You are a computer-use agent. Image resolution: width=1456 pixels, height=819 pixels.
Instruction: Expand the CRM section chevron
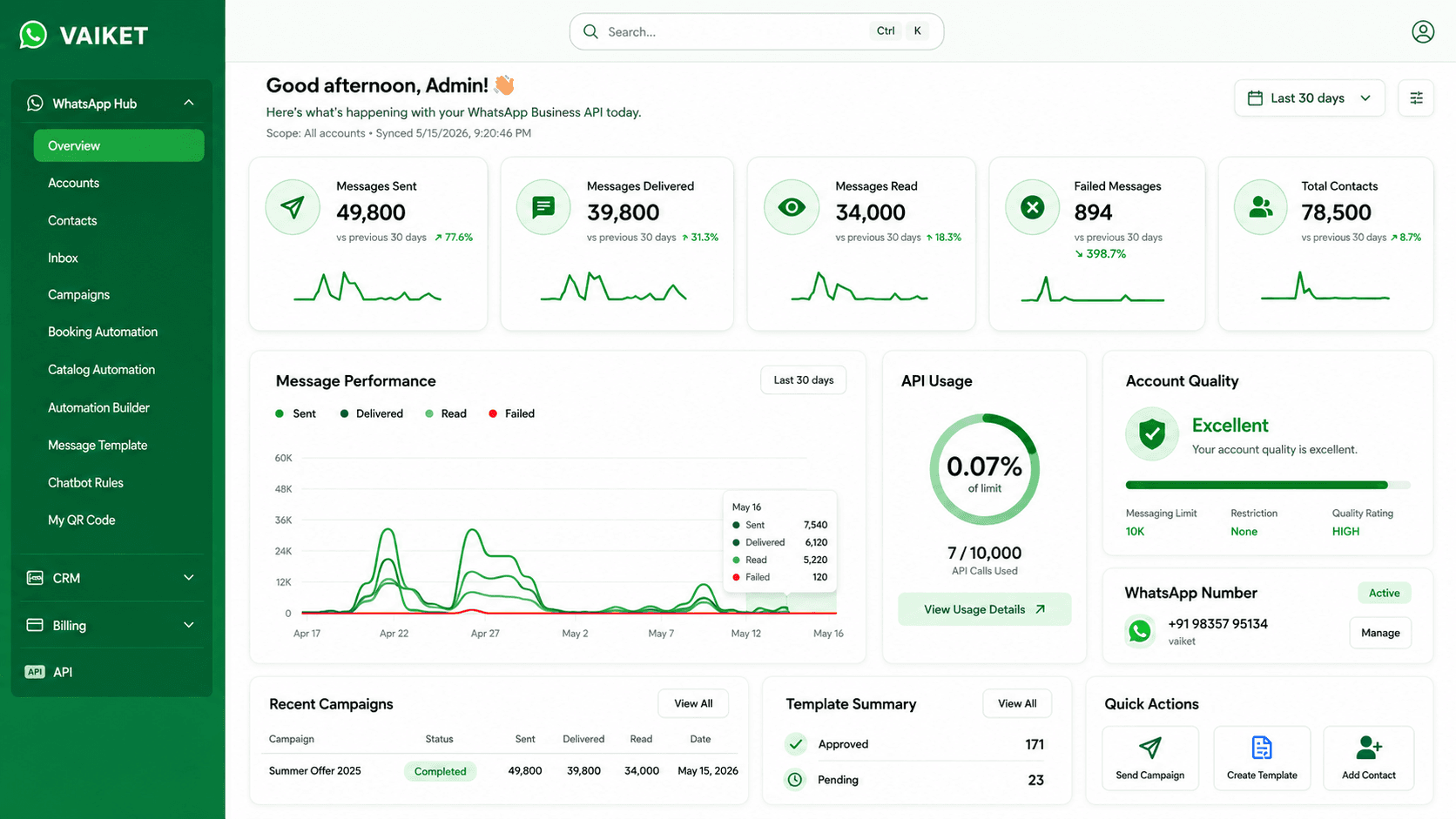click(189, 577)
